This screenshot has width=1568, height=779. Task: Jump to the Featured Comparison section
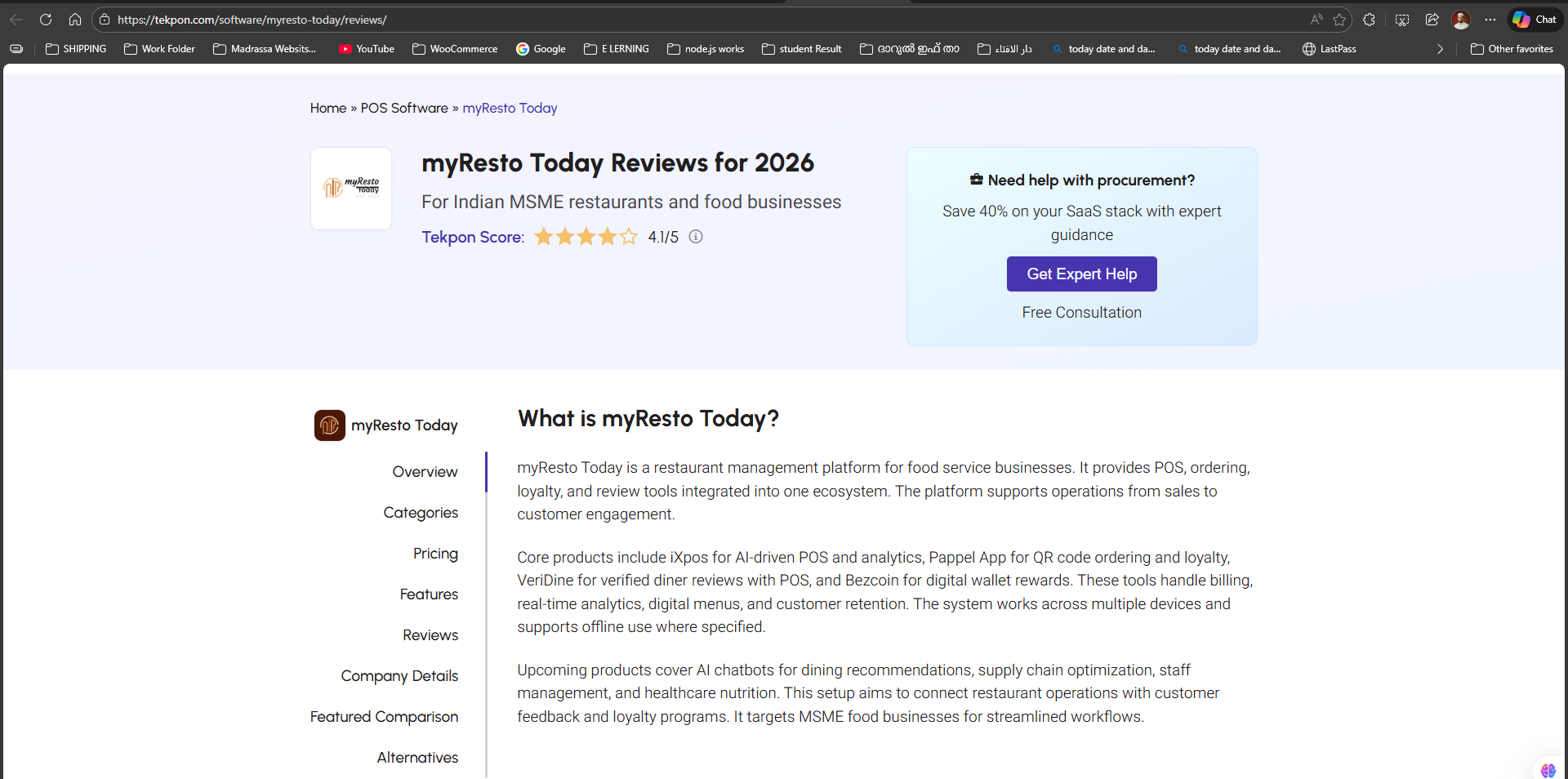pyautogui.click(x=384, y=717)
